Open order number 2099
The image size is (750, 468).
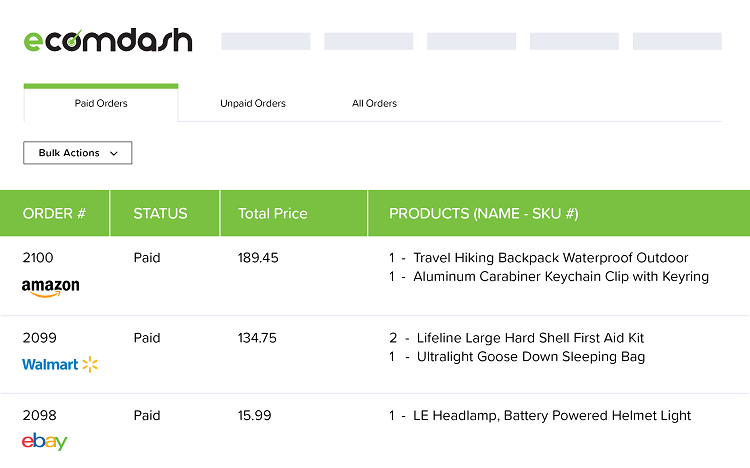(39, 338)
